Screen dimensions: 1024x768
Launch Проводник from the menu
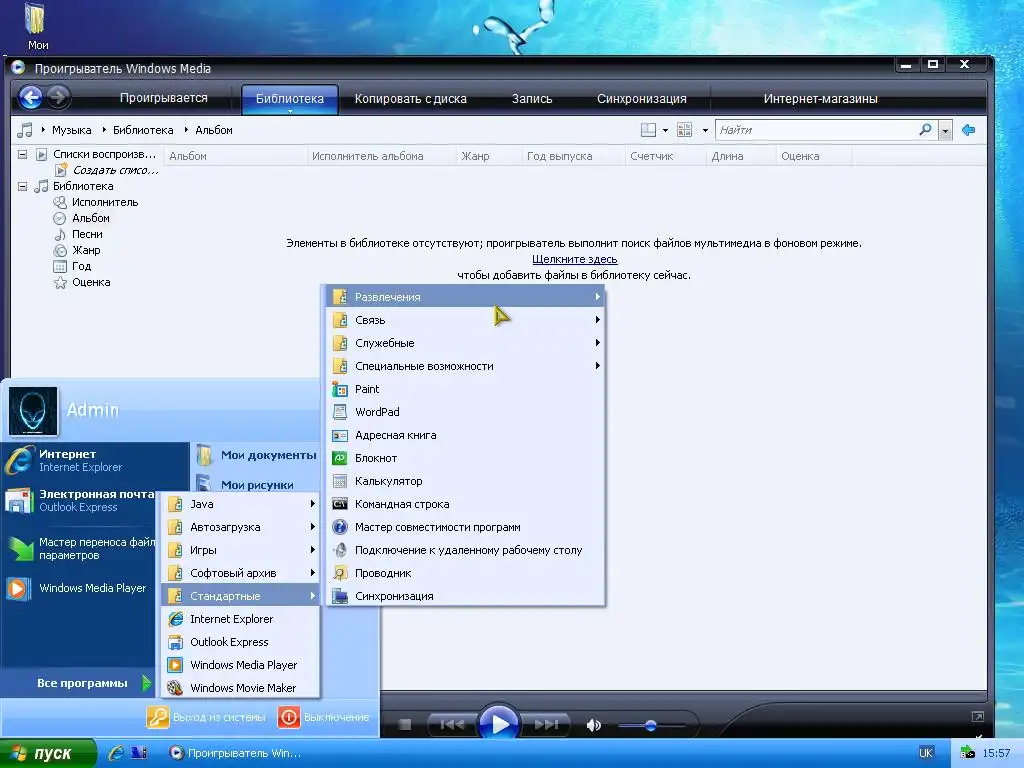[x=465, y=573]
